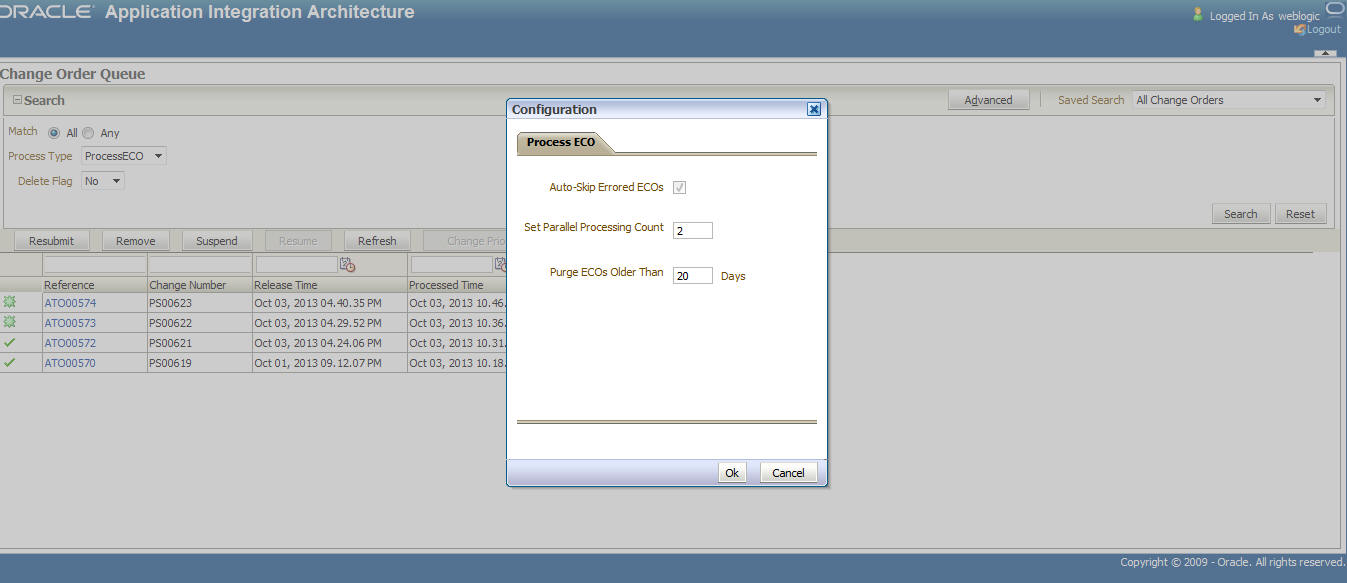Close the Configuration dialog with X
Image resolution: width=1347 pixels, height=583 pixels.
pyautogui.click(x=814, y=109)
